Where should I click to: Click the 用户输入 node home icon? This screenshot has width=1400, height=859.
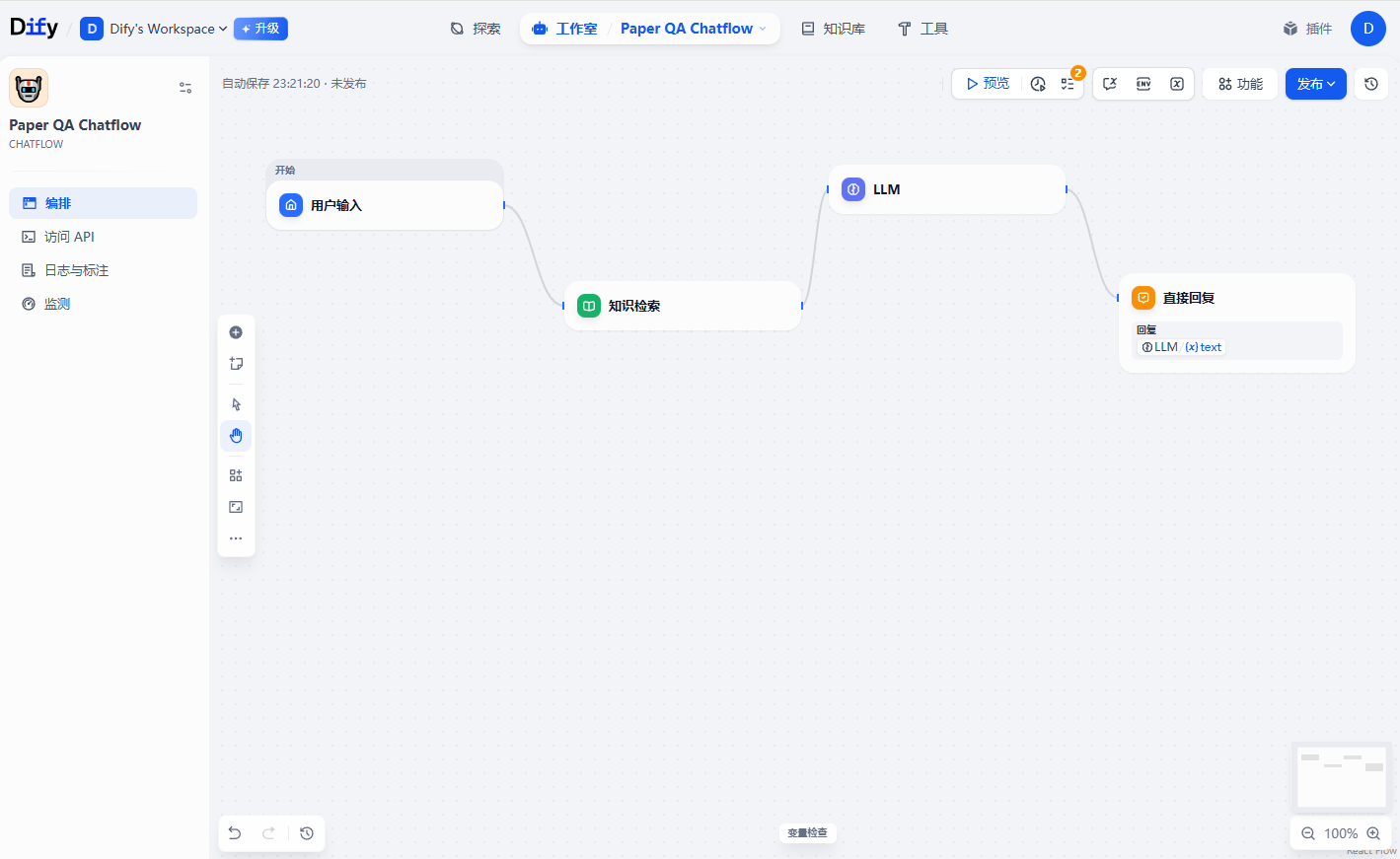click(291, 205)
